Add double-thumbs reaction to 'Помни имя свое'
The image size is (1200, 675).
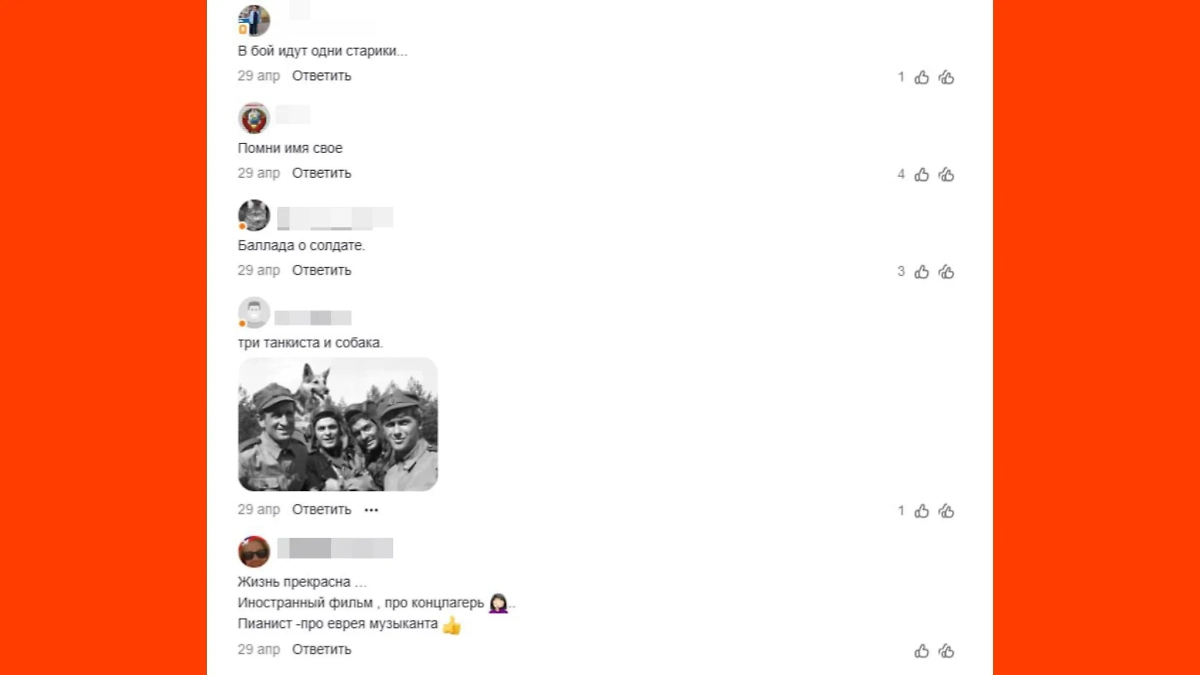coord(947,174)
